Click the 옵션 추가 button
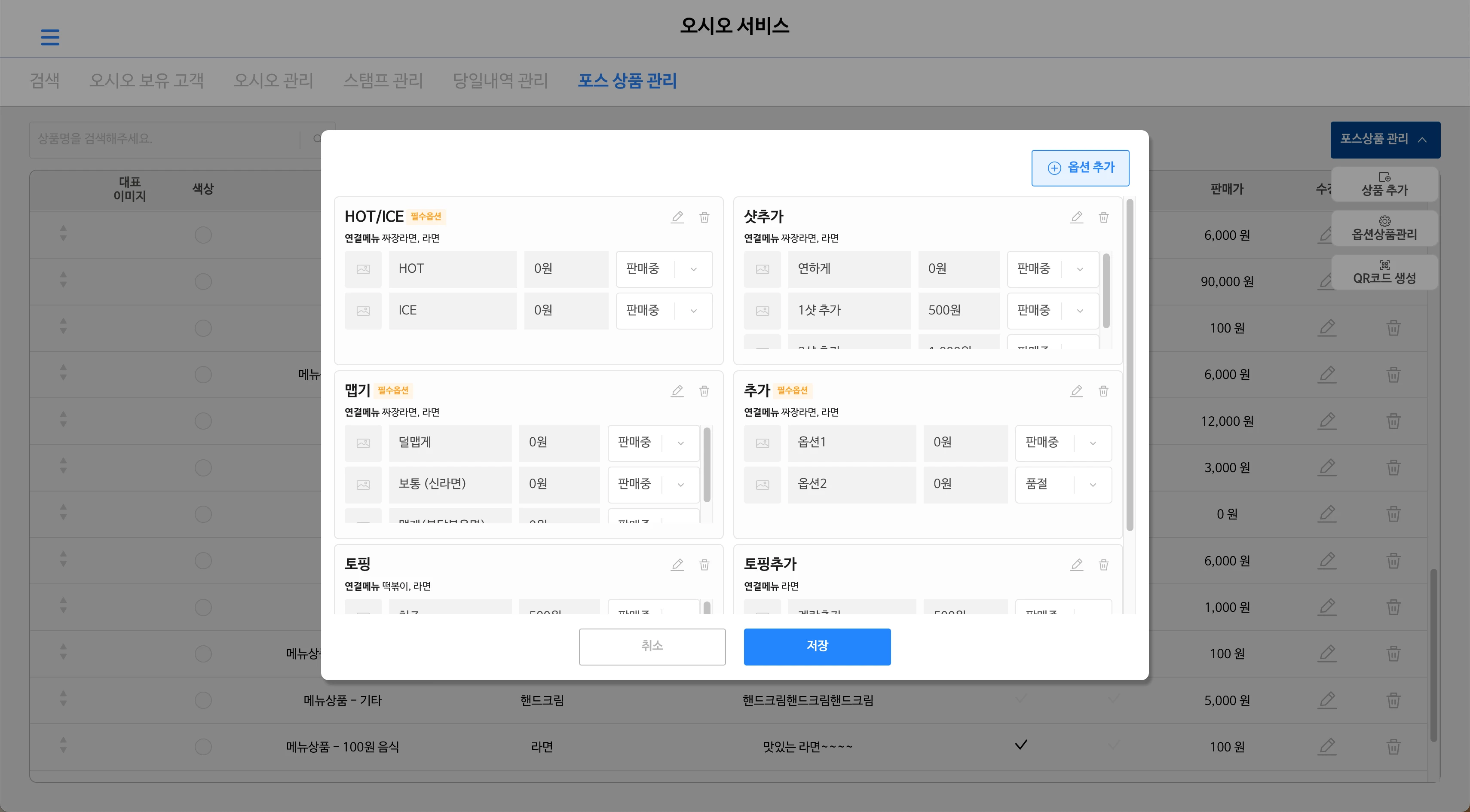The height and width of the screenshot is (812, 1470). point(1080,168)
